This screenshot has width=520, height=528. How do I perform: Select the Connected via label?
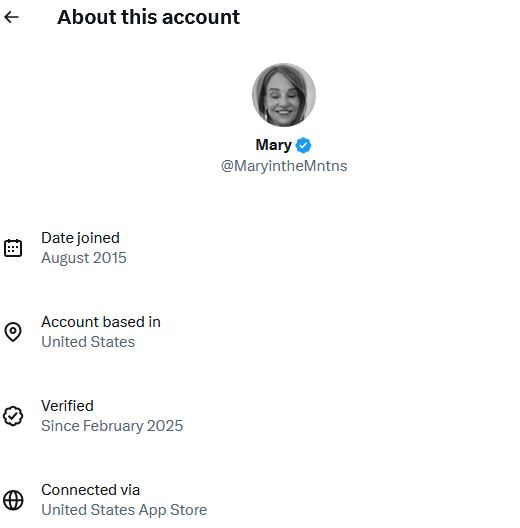pos(91,490)
